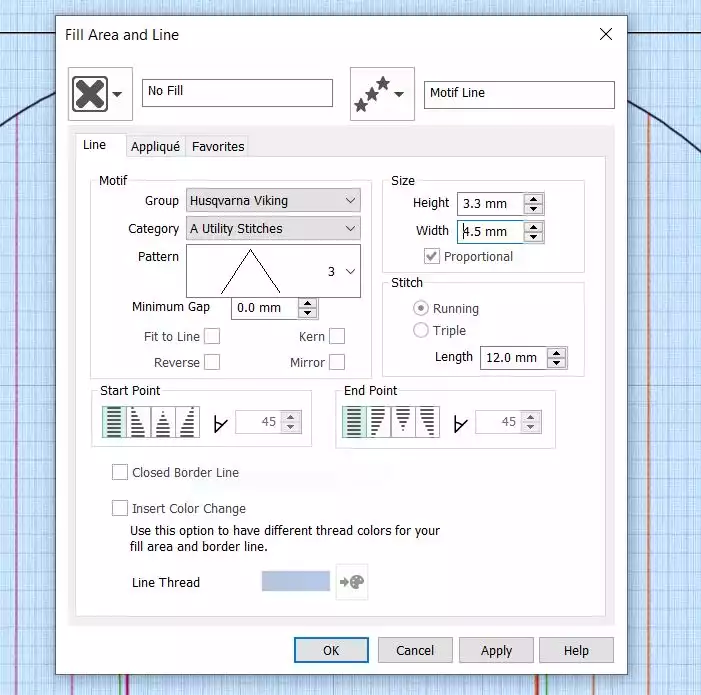Open the thread color palette picker

click(x=352, y=582)
